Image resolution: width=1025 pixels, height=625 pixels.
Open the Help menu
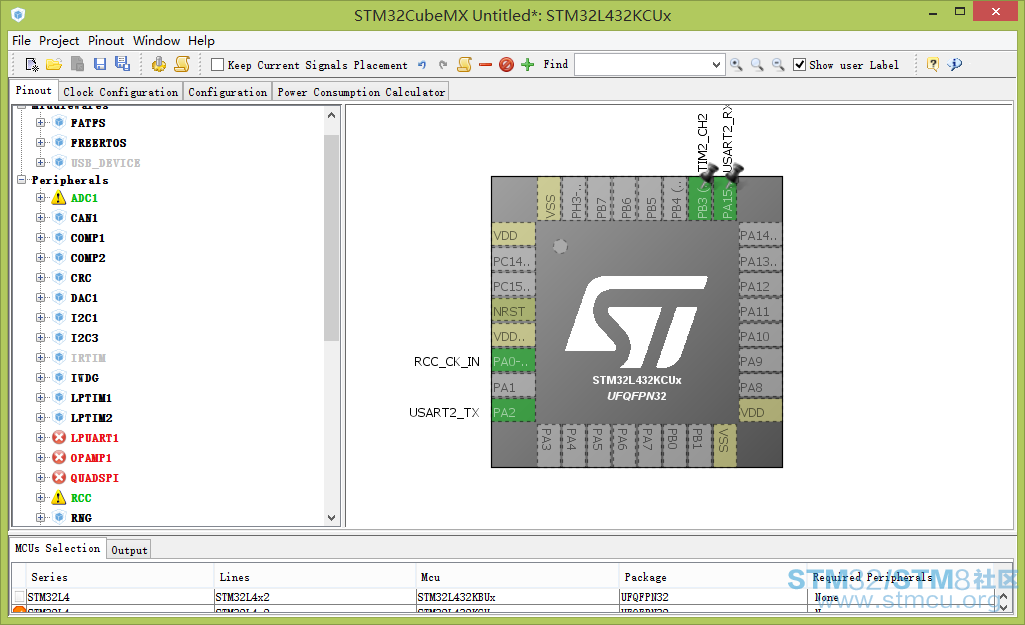201,41
